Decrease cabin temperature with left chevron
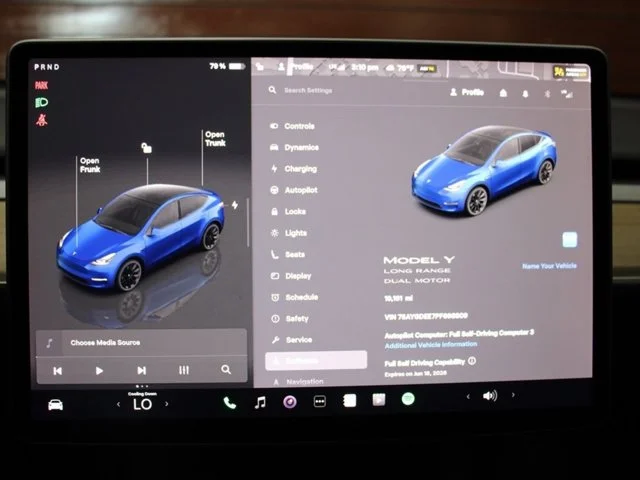Image resolution: width=640 pixels, height=480 pixels. click(x=118, y=404)
